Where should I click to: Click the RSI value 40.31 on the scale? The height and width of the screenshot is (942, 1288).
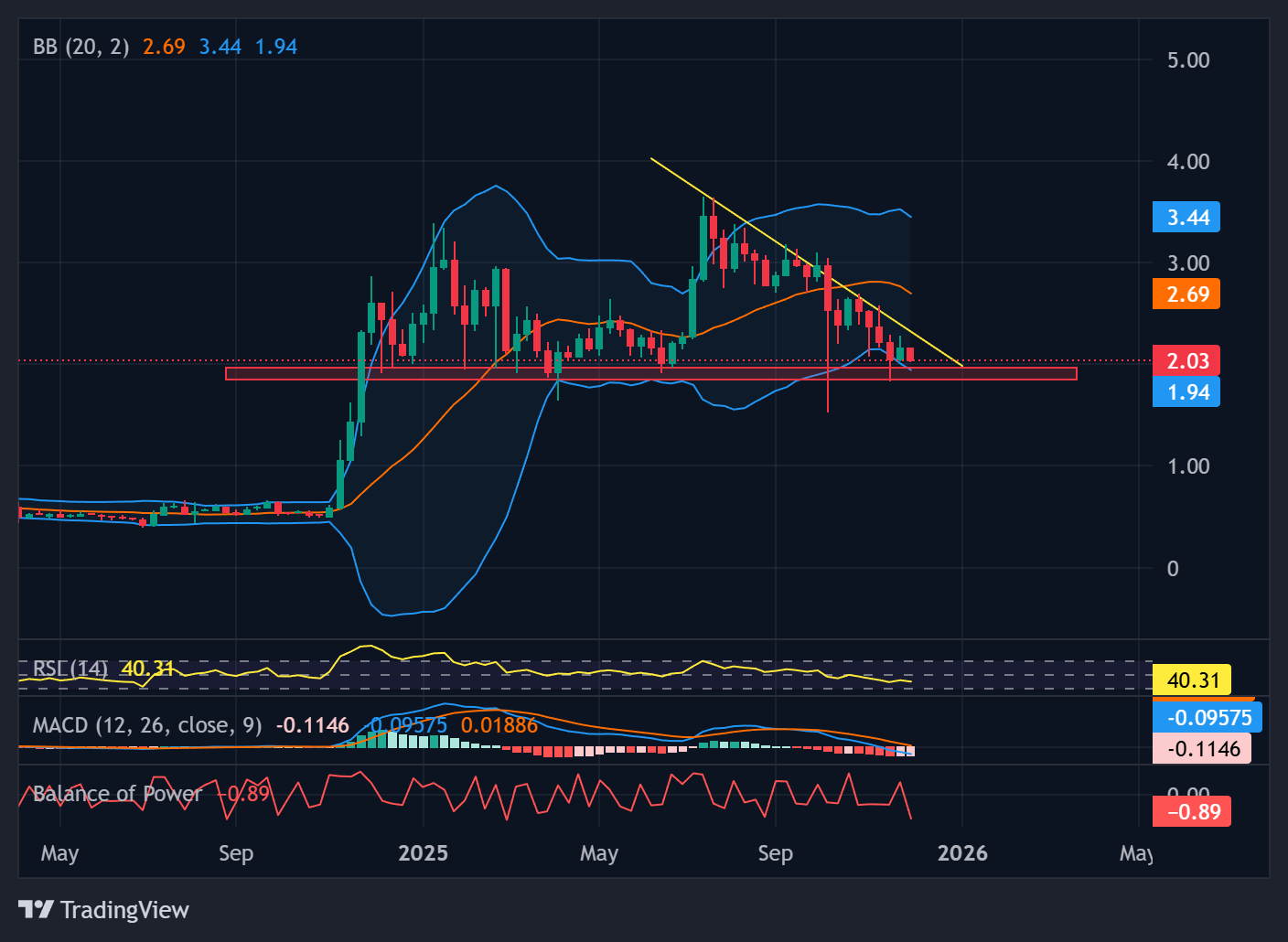[1191, 680]
